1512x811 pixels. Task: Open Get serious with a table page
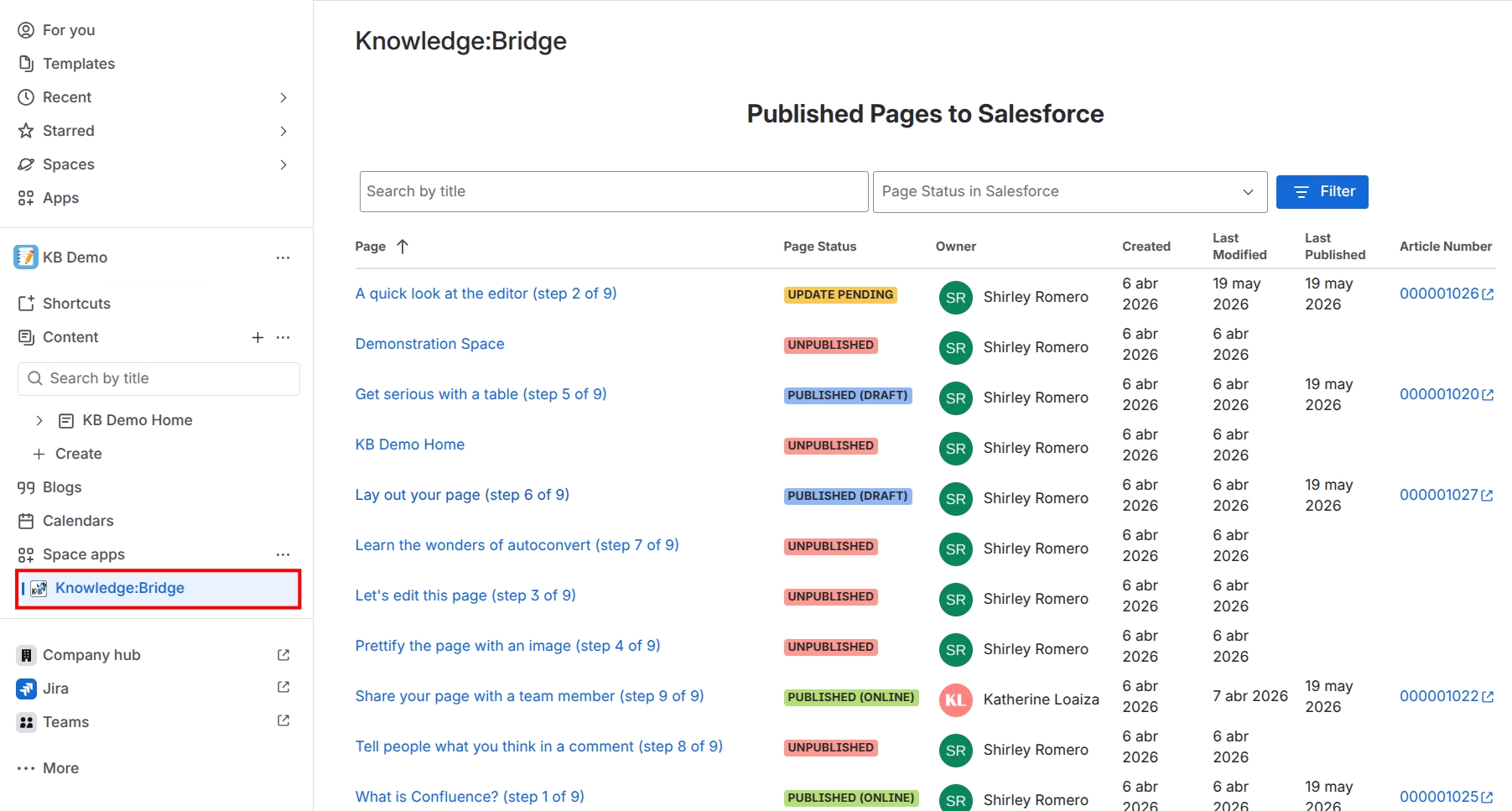point(481,394)
